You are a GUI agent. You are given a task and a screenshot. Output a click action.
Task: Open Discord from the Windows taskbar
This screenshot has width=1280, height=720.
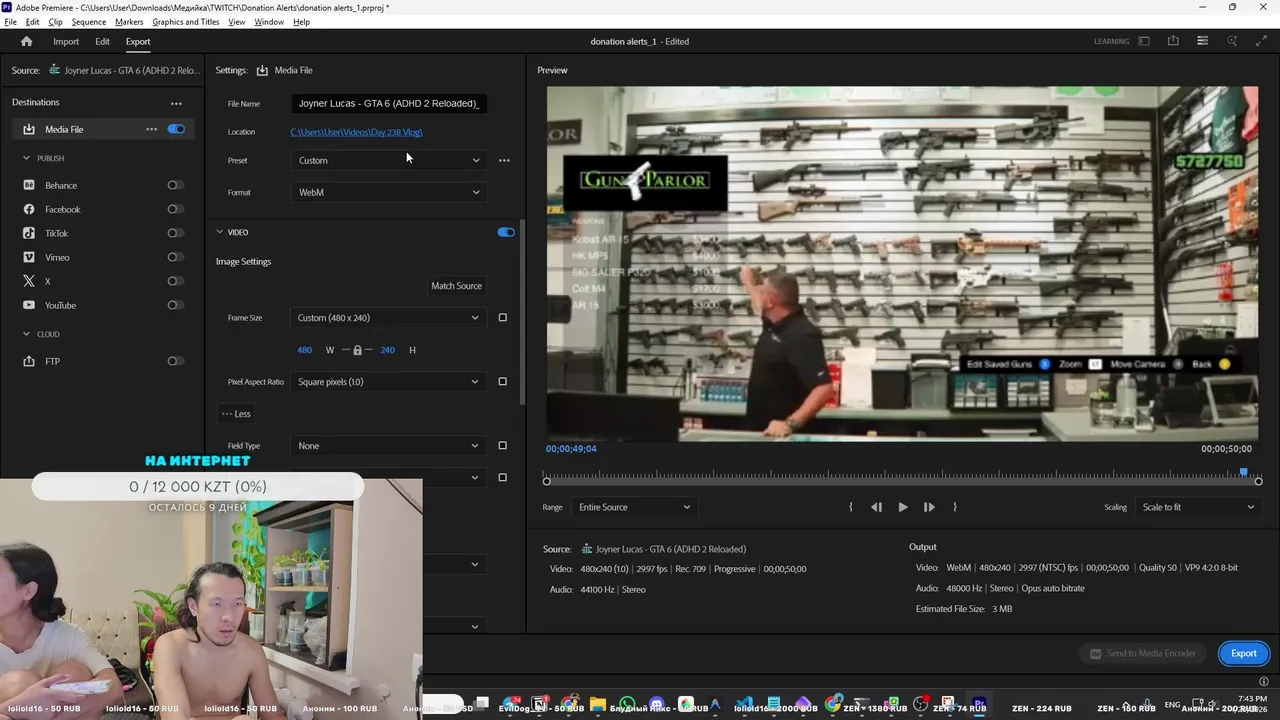pos(657,704)
